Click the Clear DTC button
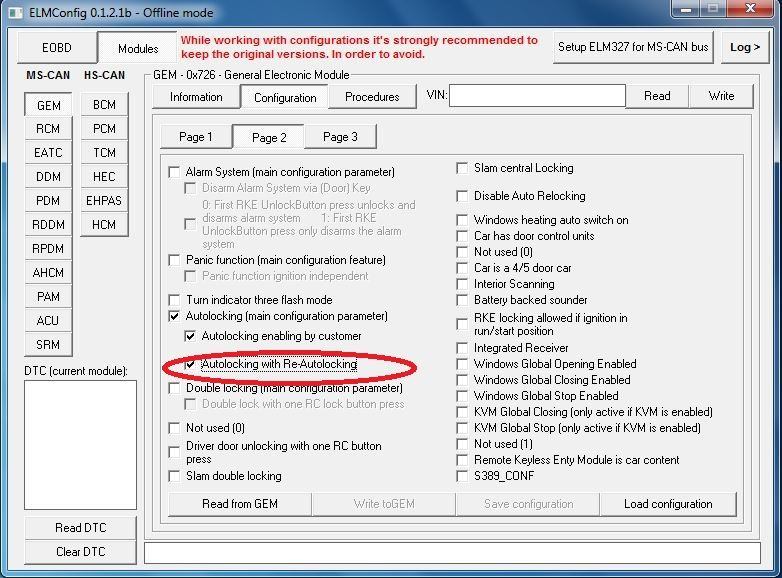This screenshot has height=578, width=782. (80, 552)
